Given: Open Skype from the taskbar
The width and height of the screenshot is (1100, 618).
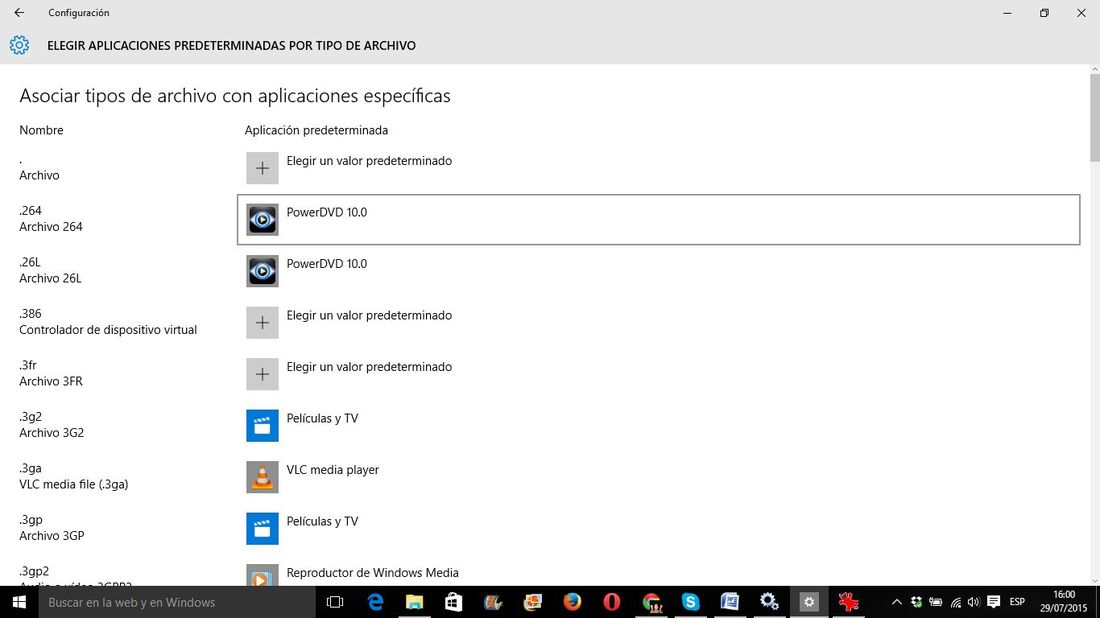Looking at the screenshot, I should pos(690,602).
